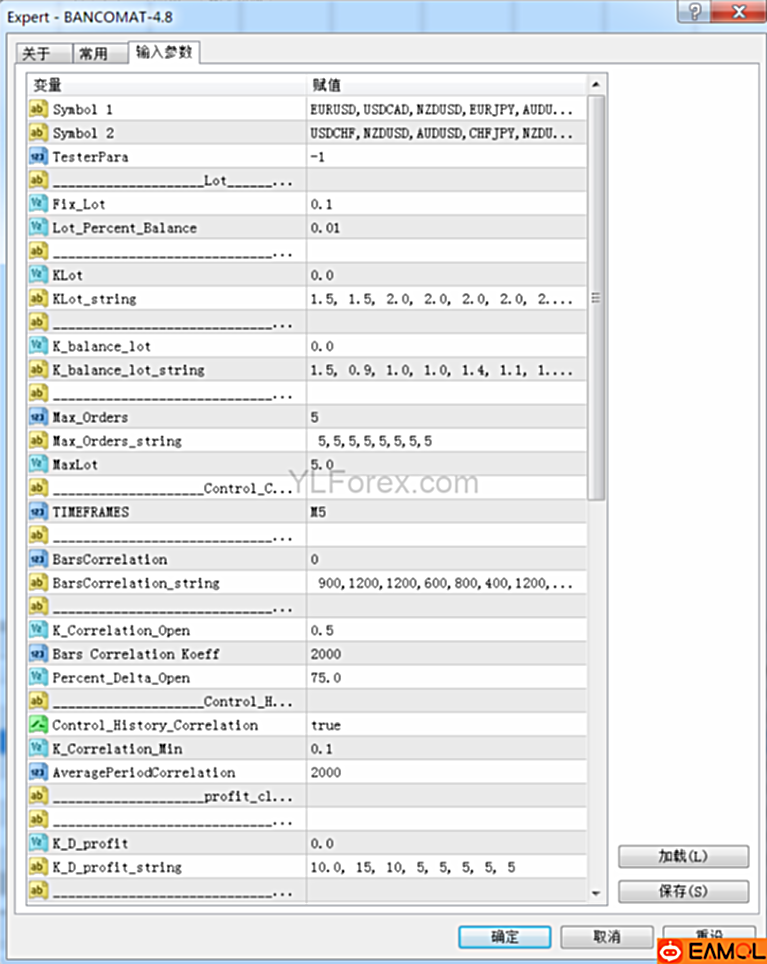Click the boolean icon beside Control_History_Correlation
Viewport: 767px width, 964px height.
38,725
